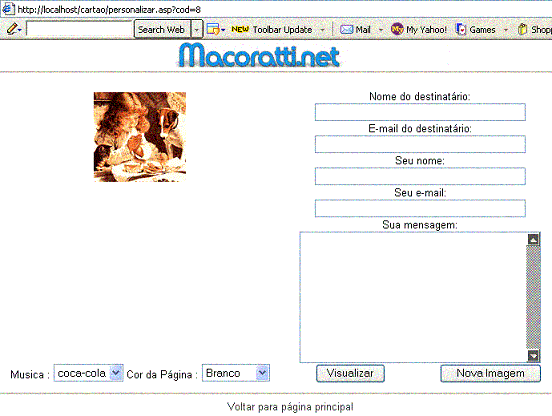Expand the Search Web dropdown arrow
Viewport: 552px width, 416px height.
click(x=196, y=30)
